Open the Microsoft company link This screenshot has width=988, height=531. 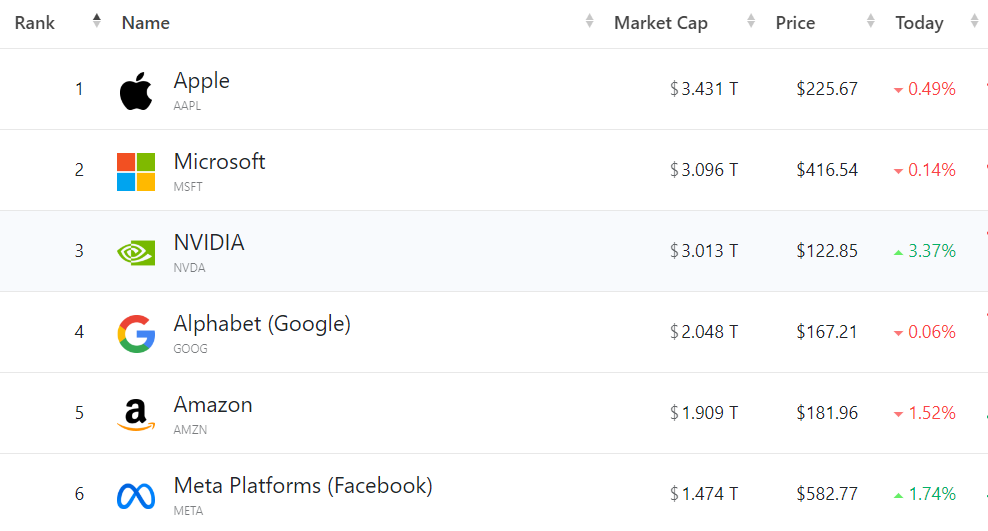pyautogui.click(x=219, y=162)
